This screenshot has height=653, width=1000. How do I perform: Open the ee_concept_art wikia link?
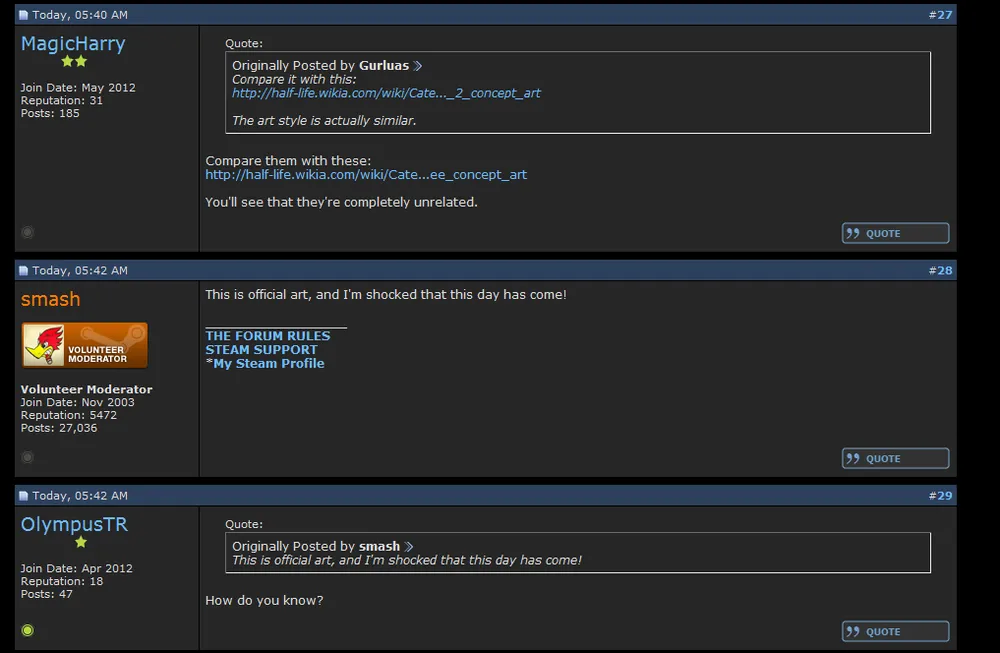(x=366, y=175)
